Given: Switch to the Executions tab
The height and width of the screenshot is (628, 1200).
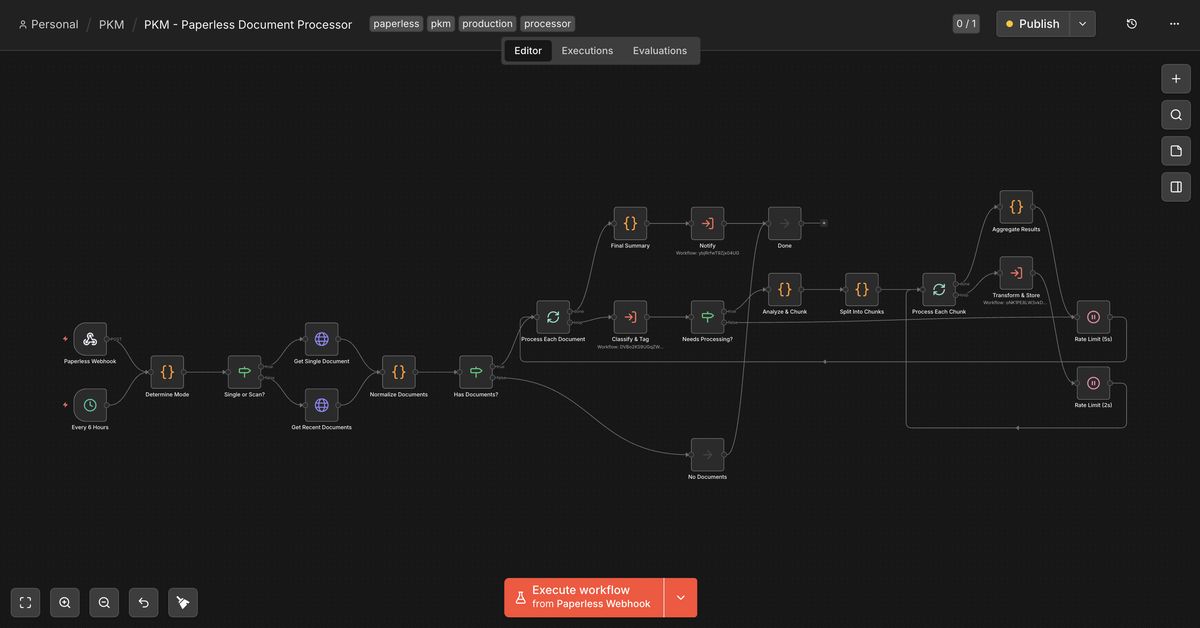Looking at the screenshot, I should click(x=587, y=50).
